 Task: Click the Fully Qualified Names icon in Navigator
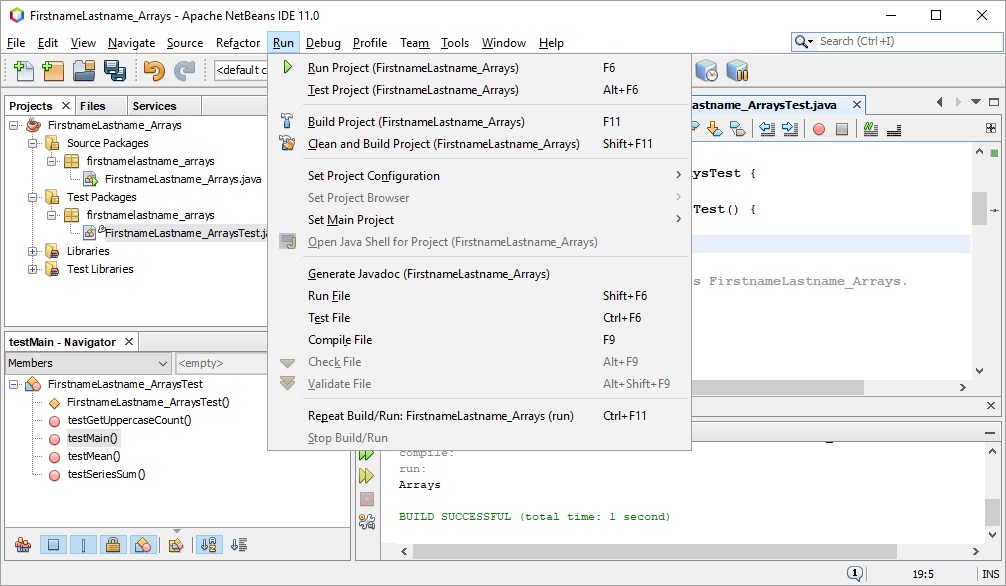pyautogui.click(x=176, y=545)
